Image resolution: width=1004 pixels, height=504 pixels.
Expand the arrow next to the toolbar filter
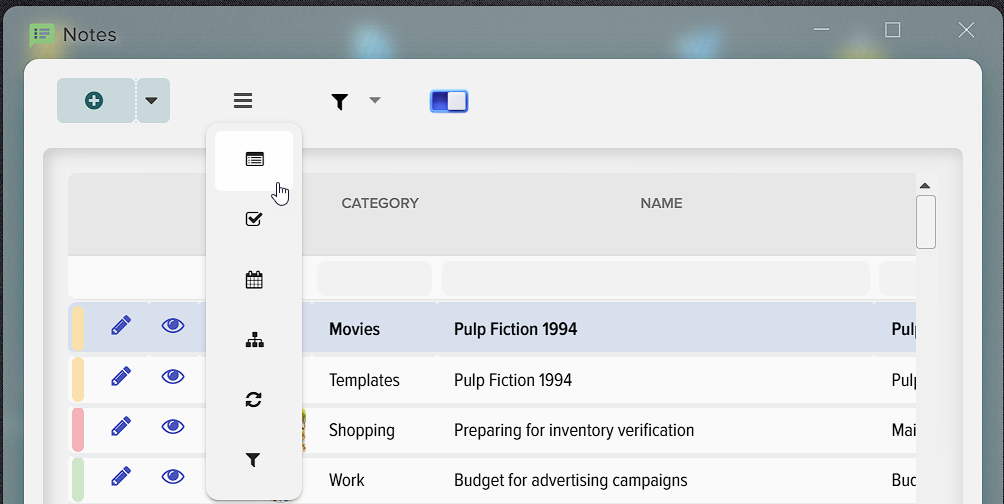(x=375, y=100)
